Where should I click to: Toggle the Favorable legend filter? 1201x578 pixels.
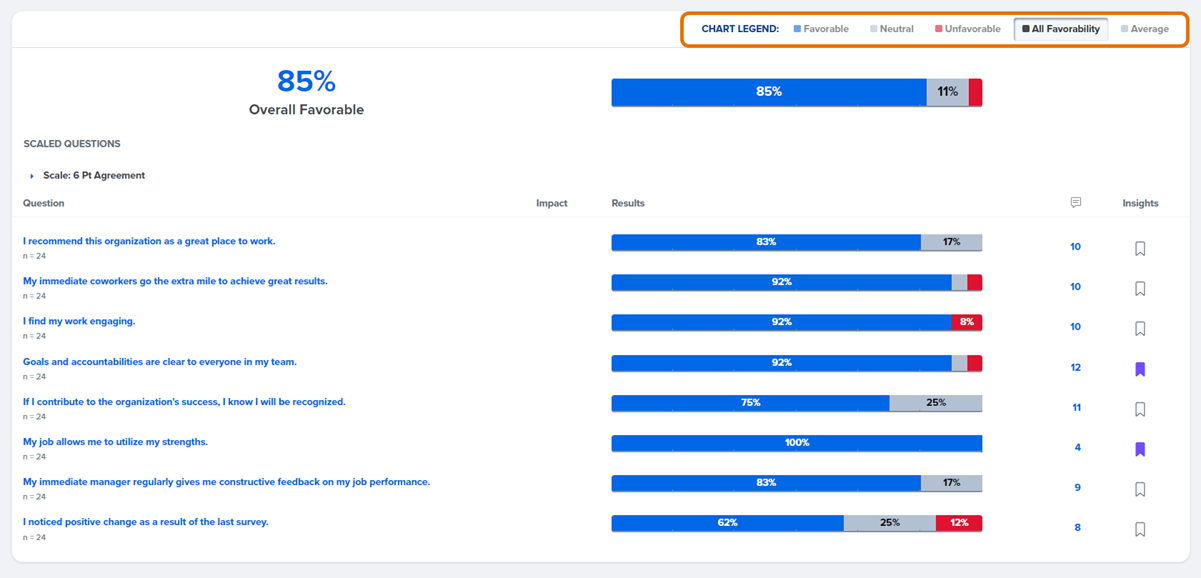(x=821, y=29)
